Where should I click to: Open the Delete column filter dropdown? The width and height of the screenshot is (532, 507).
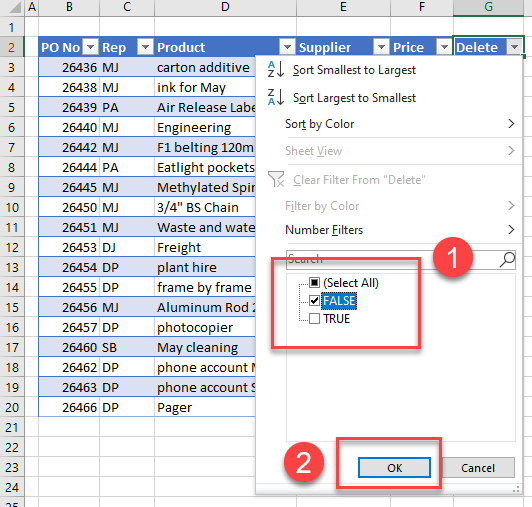click(514, 47)
